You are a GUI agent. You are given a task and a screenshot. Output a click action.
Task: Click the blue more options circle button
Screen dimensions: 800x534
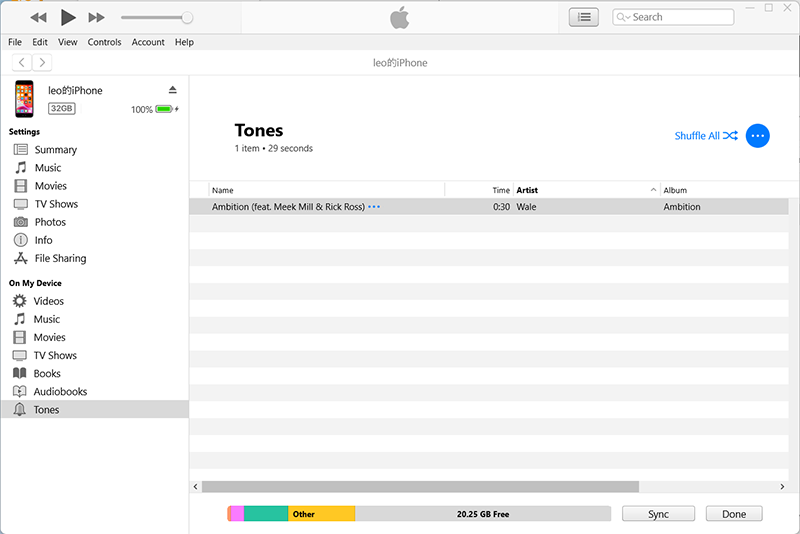[757, 136]
